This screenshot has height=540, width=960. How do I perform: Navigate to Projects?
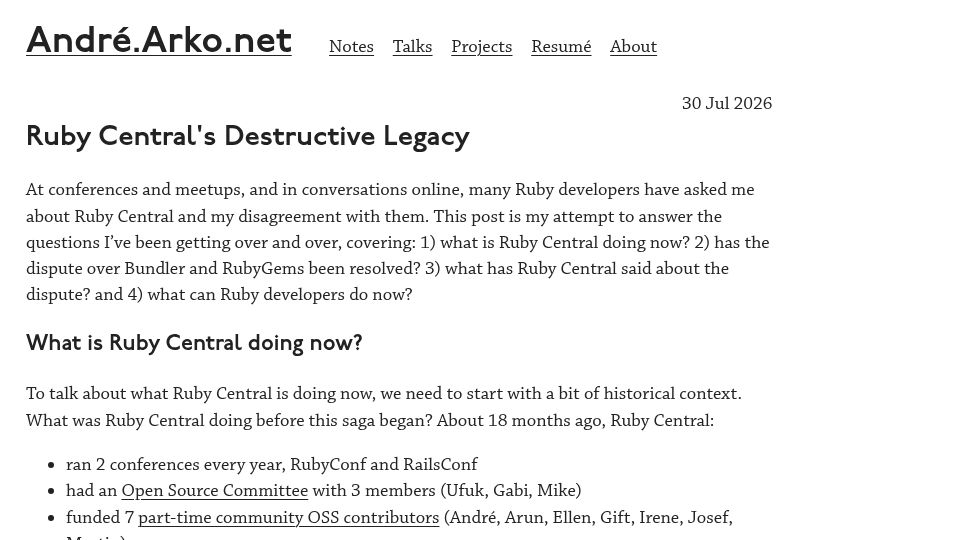click(482, 47)
